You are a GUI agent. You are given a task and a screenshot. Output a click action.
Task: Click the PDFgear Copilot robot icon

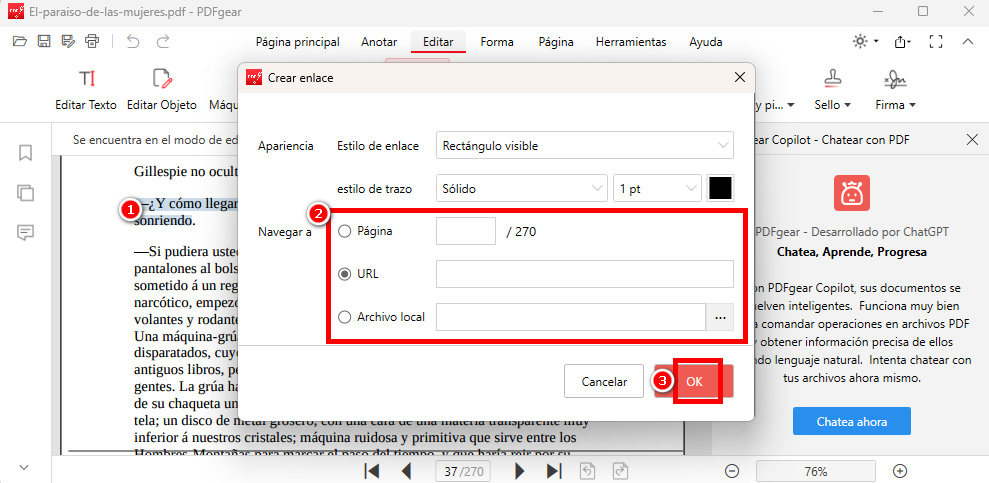(851, 193)
